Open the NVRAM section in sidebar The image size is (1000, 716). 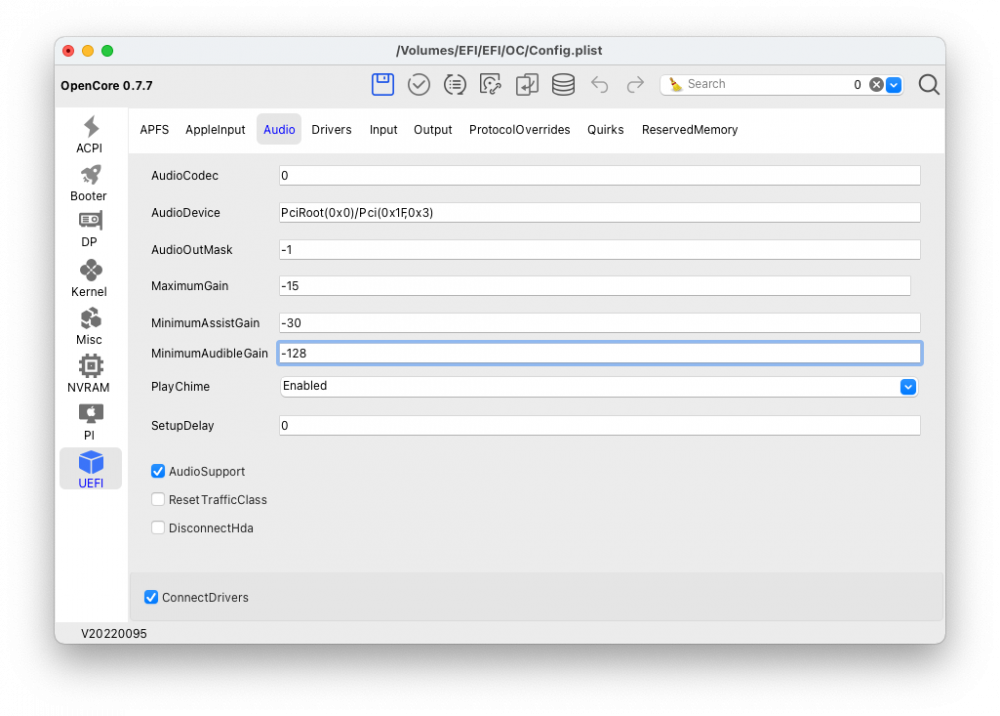(89, 374)
